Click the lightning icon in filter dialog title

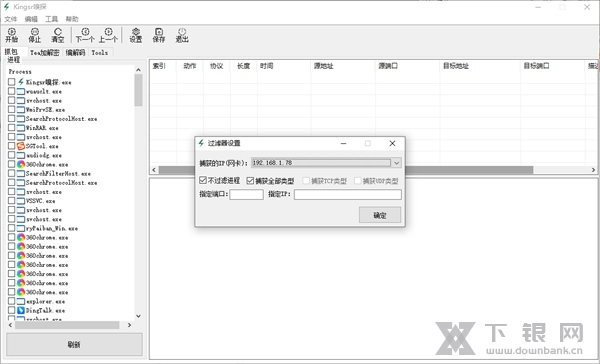click(x=201, y=143)
